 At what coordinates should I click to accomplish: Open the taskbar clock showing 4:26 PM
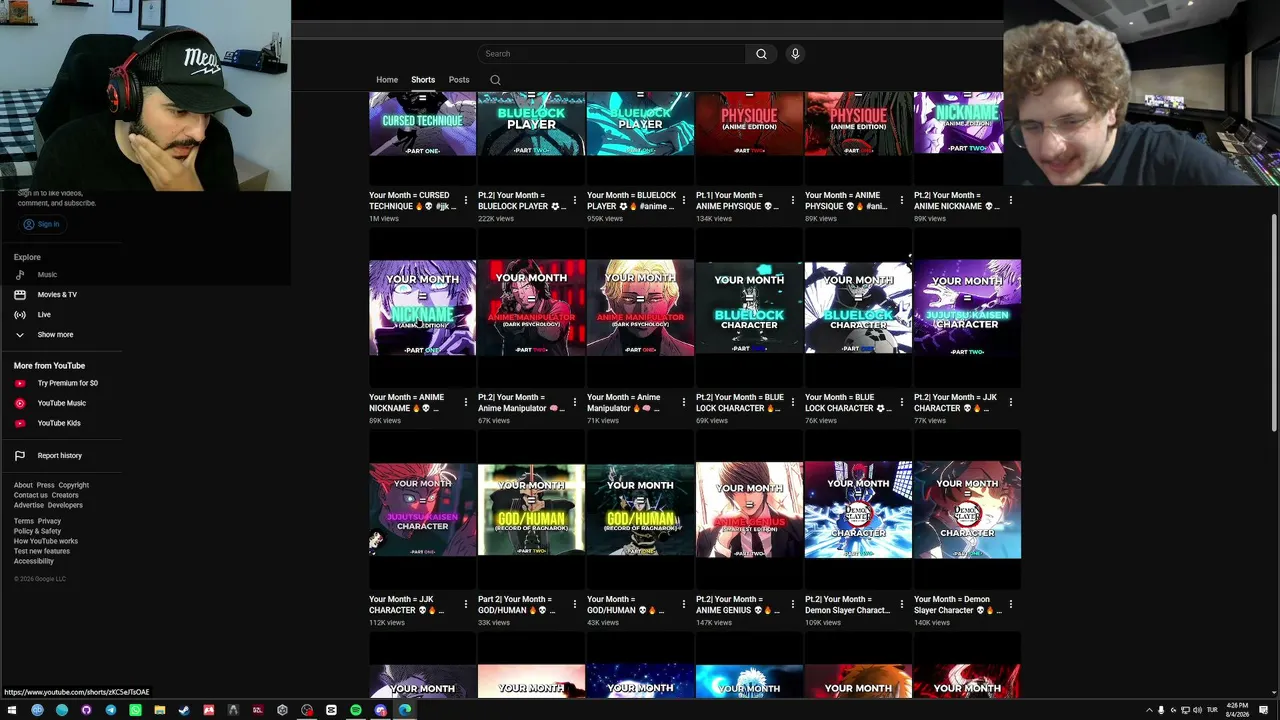click(1239, 710)
